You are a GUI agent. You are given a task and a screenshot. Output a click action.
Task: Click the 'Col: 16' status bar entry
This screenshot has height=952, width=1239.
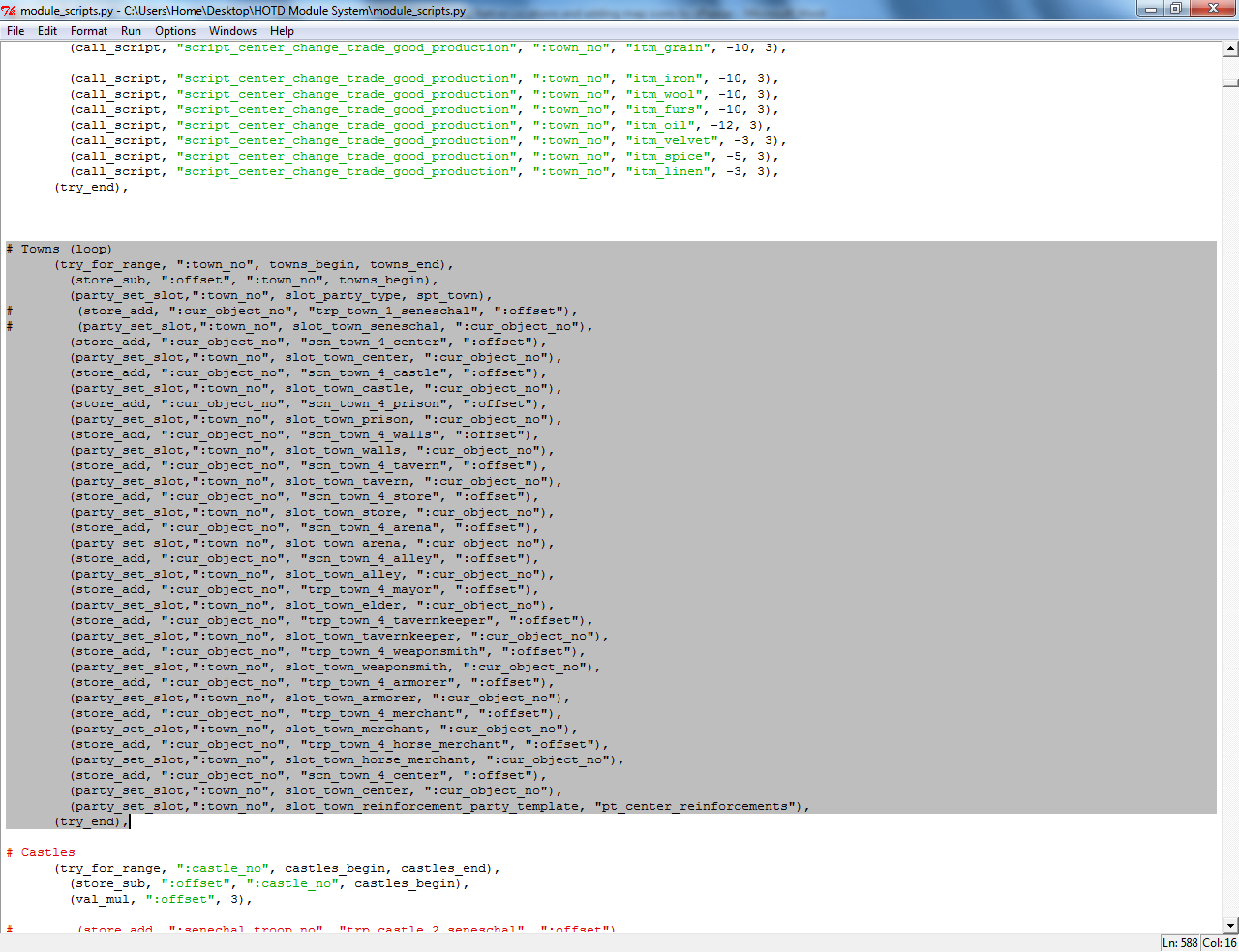click(x=1220, y=942)
